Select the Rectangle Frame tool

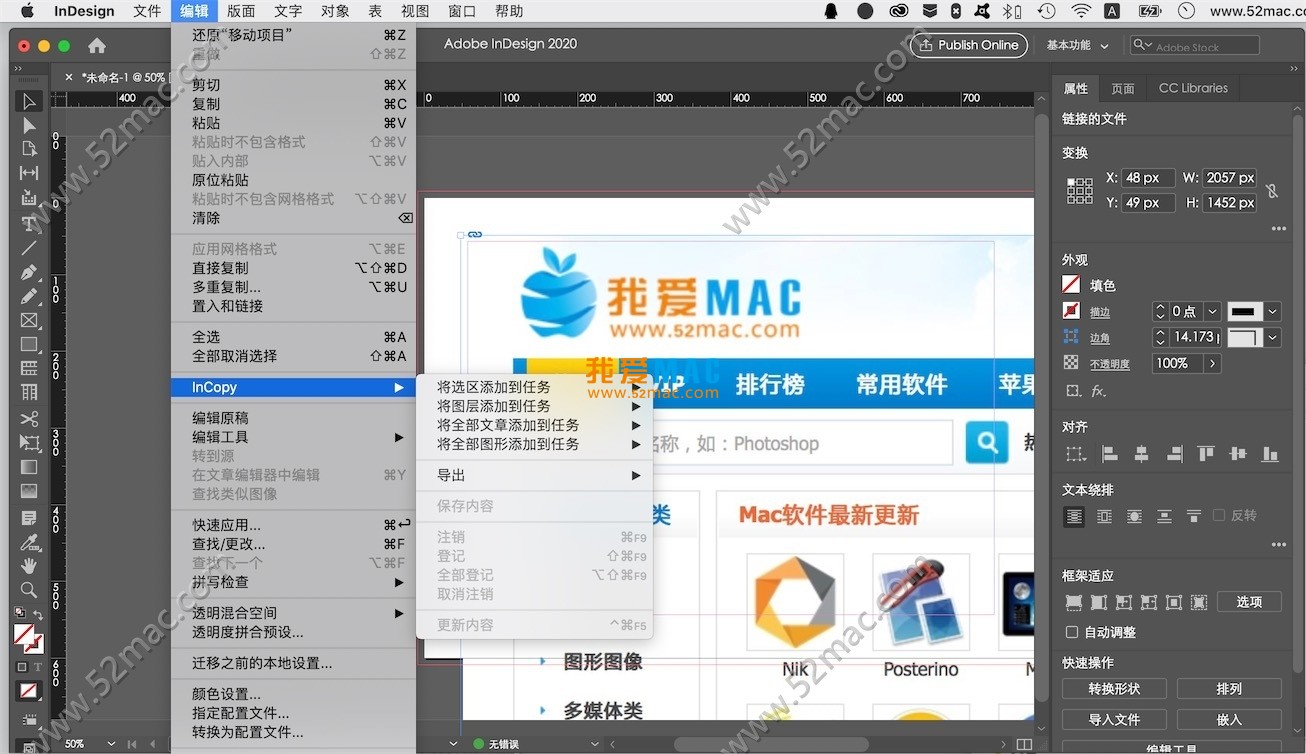point(29,320)
